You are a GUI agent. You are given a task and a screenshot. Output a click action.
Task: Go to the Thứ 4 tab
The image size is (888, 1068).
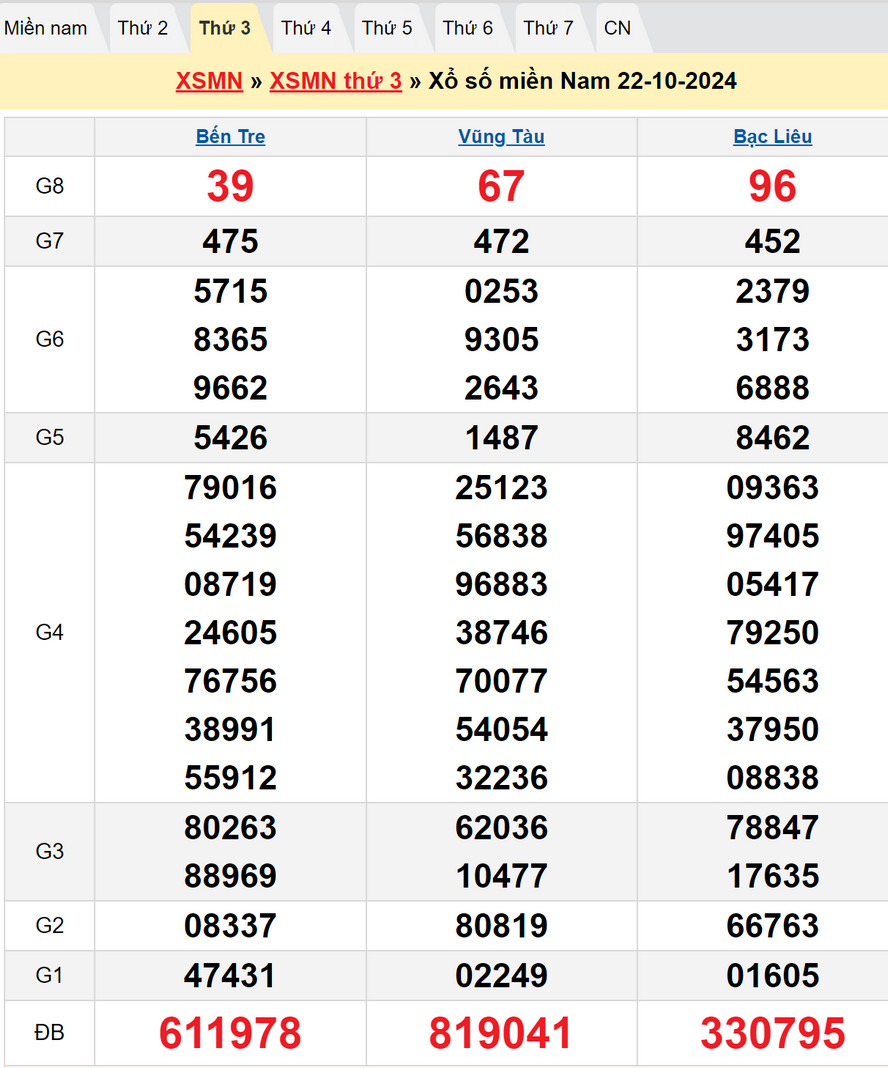pos(306,28)
